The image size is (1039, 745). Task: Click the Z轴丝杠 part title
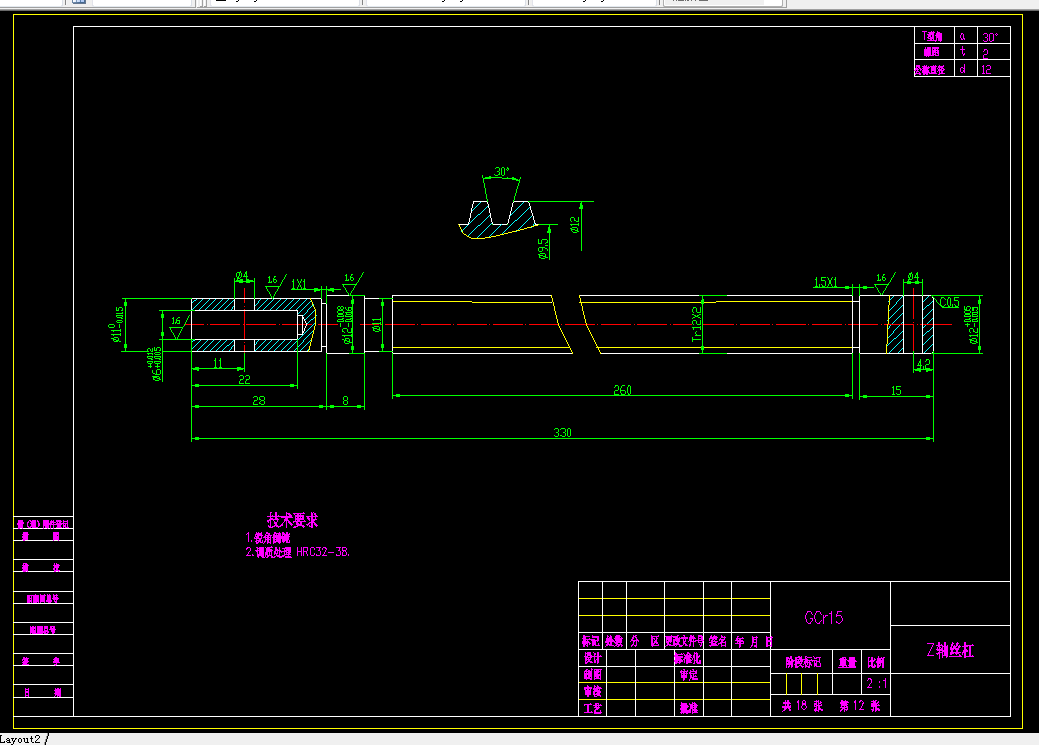pyautogui.click(x=950, y=650)
